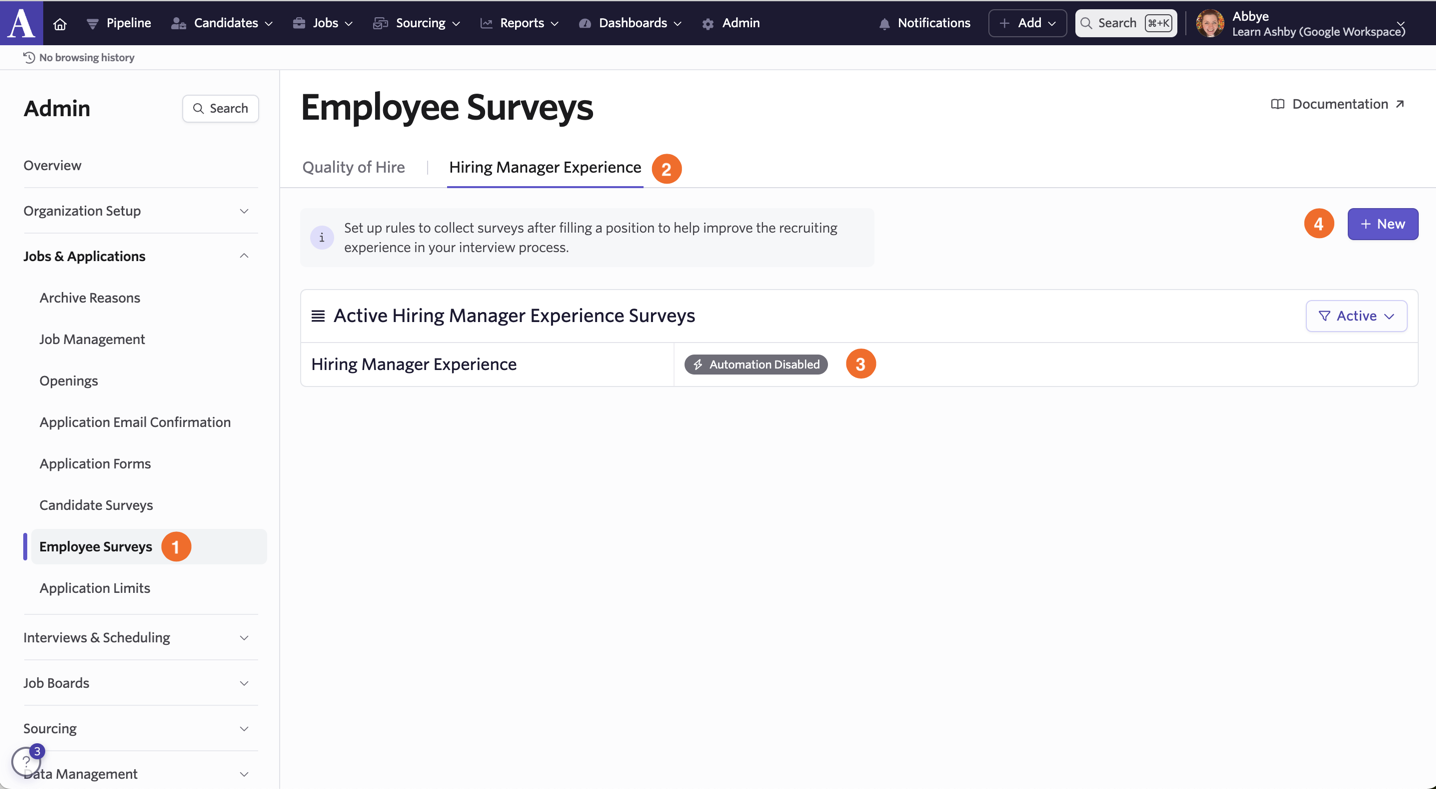Click Abbye's profile avatar

(x=1210, y=23)
